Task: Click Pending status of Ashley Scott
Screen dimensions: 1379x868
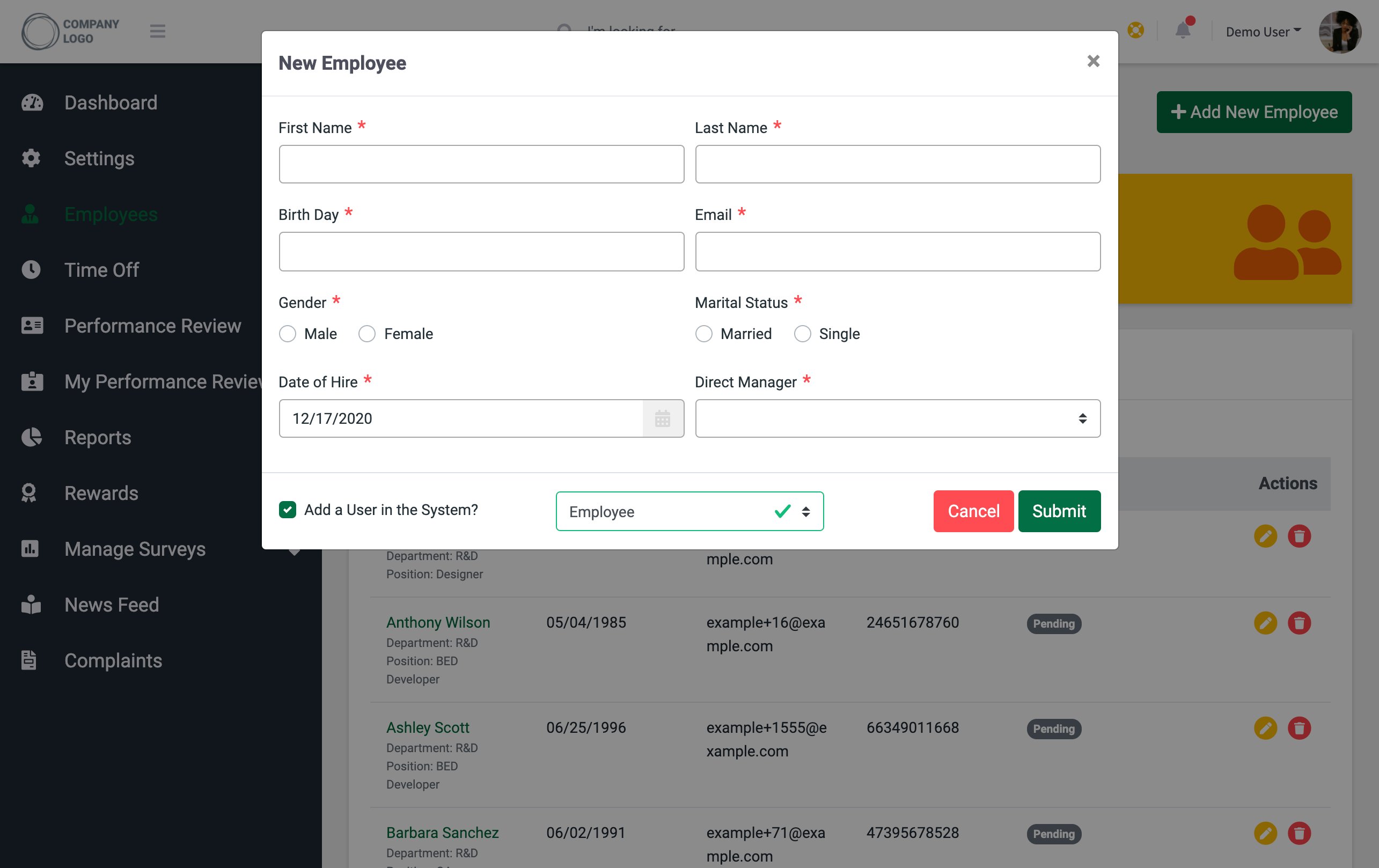Action: [x=1054, y=729]
